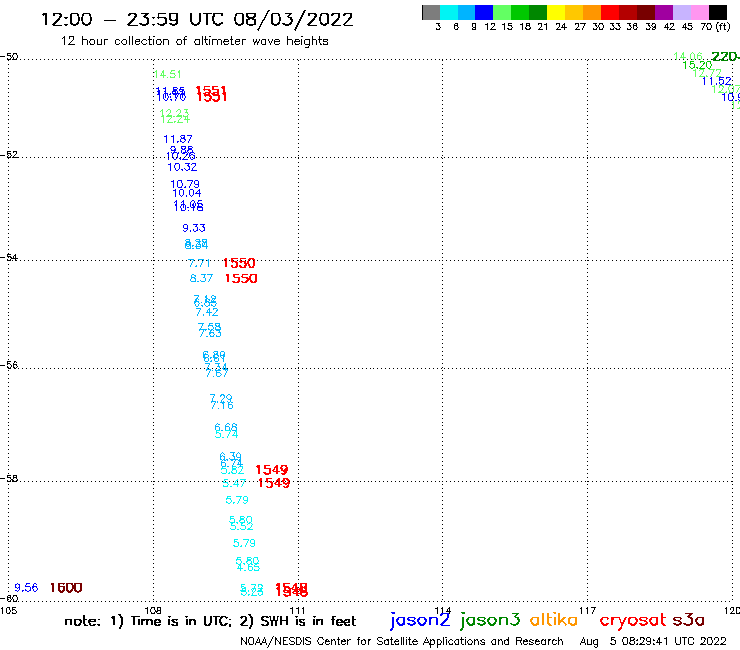Choose the purple swatch in the legend
Image resolution: width=740 pixels, height=650 pixels.
click(x=664, y=12)
